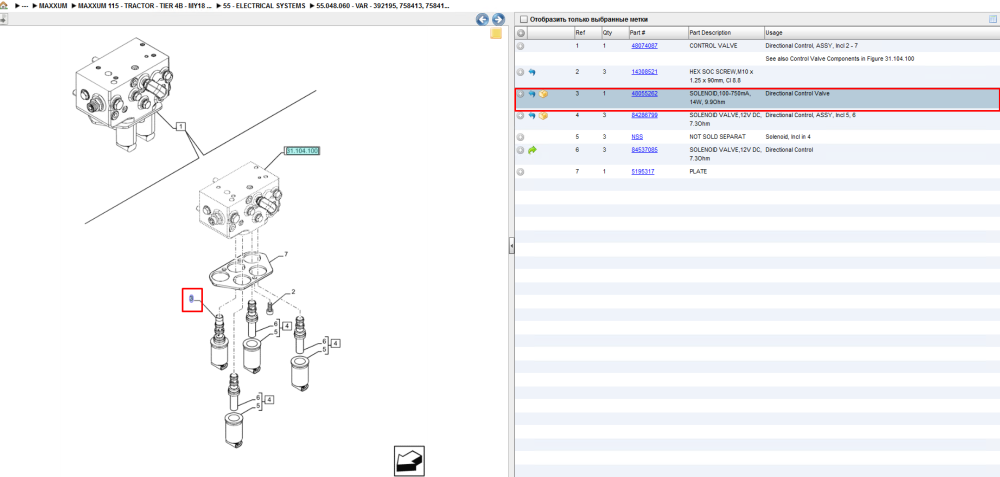This screenshot has height=477, width=1000.
Task: Click callout 1 in the diagram
Action: click(x=181, y=127)
